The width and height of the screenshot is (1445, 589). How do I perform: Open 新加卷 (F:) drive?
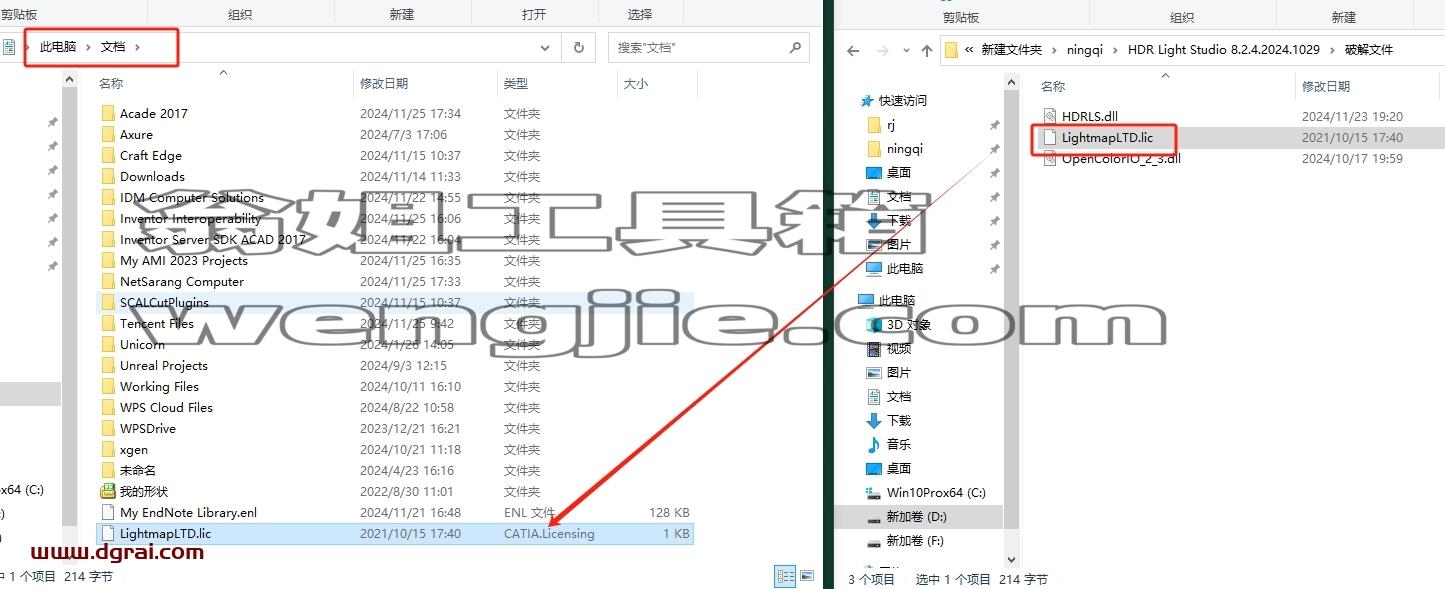[915, 541]
